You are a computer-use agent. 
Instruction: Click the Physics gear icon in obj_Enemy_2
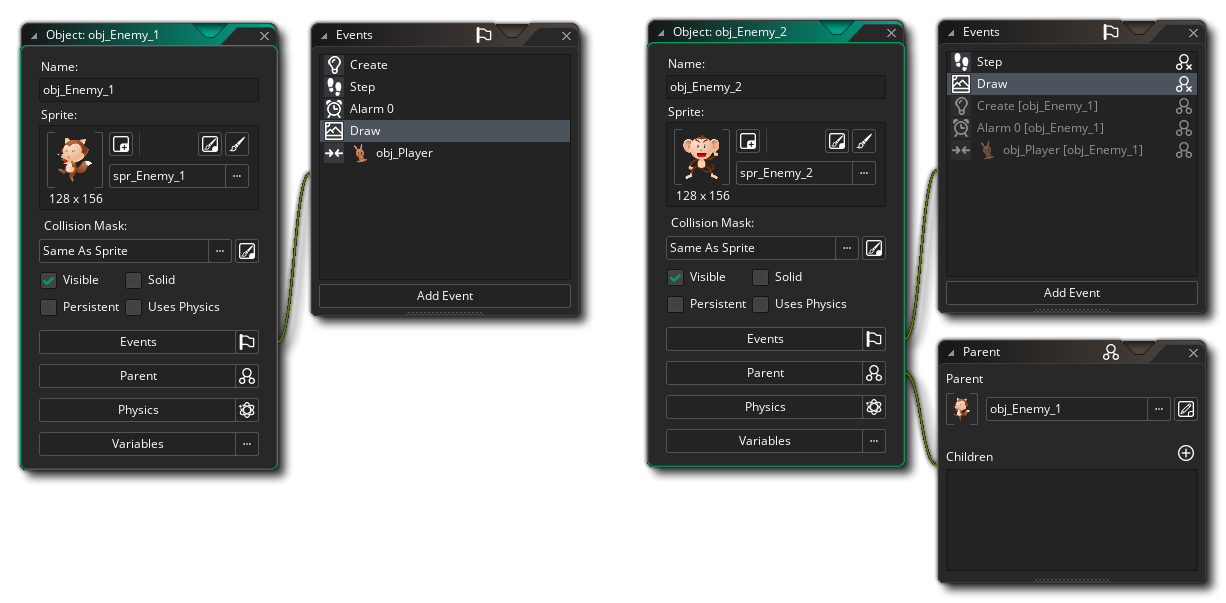point(874,407)
